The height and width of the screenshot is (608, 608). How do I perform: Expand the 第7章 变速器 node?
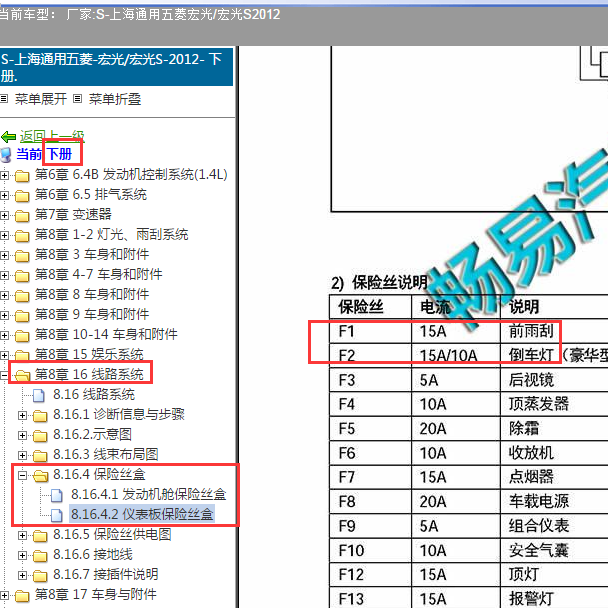pos(4,215)
